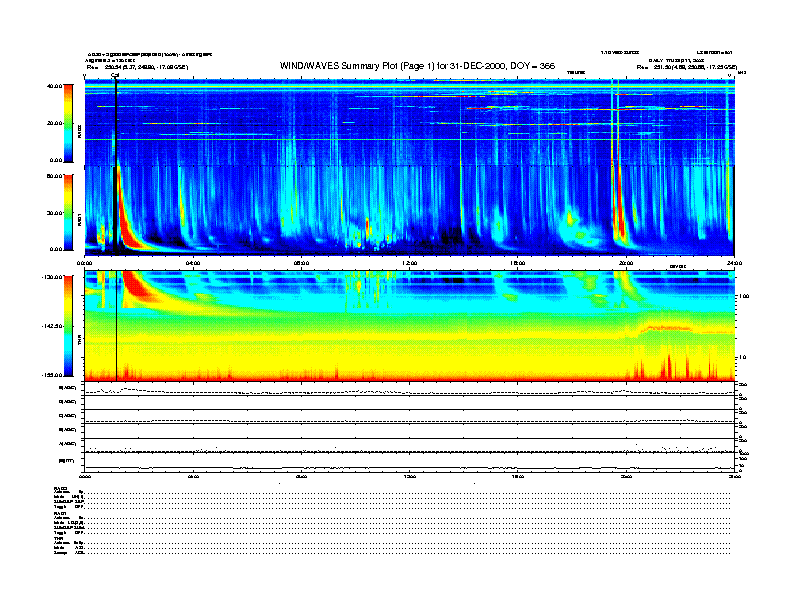This screenshot has height=612, width=792.
Task: Click the RAD1 status section header
Action: pos(61,513)
